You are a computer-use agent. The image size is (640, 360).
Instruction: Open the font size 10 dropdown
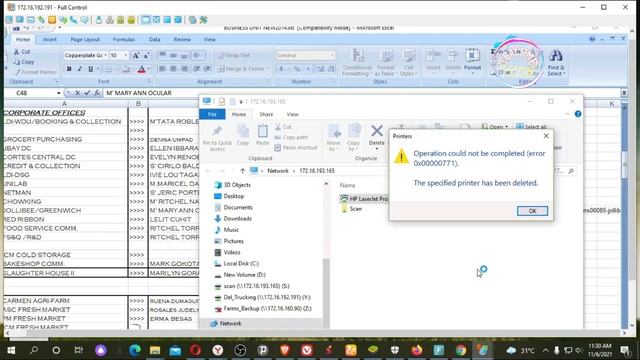click(x=126, y=55)
